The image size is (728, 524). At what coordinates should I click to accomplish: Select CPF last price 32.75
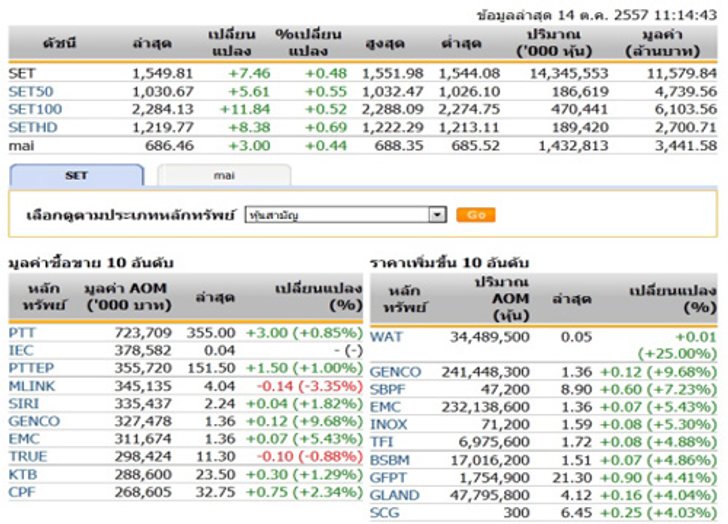[x=215, y=492]
